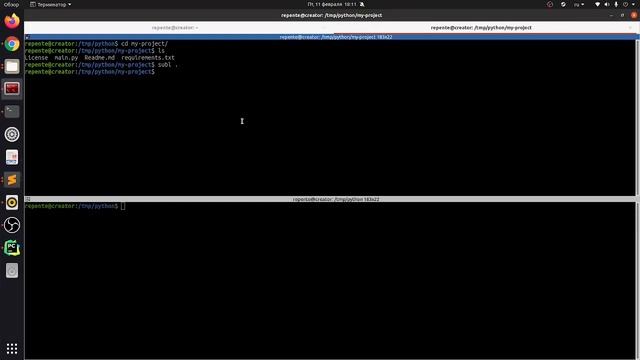Click the volume speaker indicator
Screen dimensions: 640x360
pyautogui.click(x=607, y=4)
